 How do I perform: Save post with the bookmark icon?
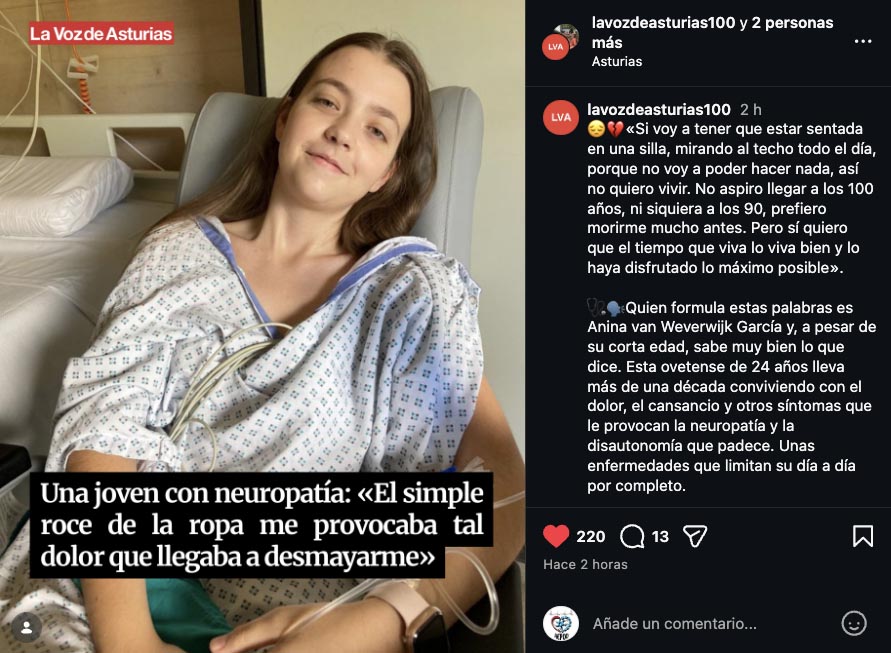tap(863, 536)
